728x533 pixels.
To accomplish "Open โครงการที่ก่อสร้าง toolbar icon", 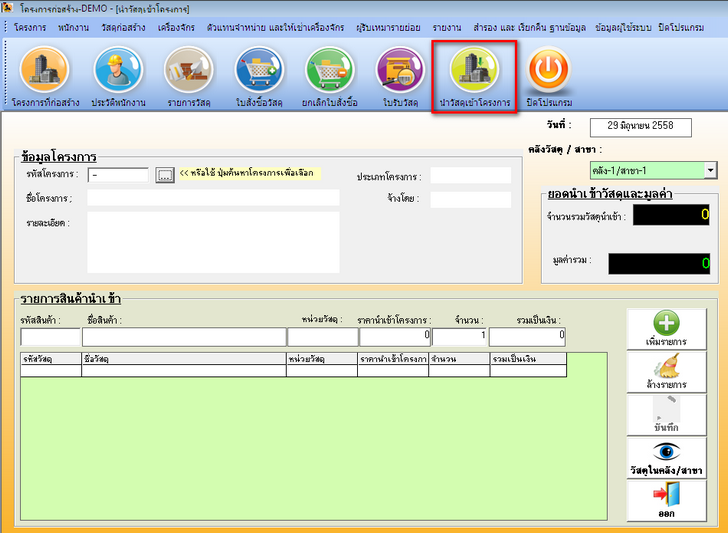I will (45, 70).
